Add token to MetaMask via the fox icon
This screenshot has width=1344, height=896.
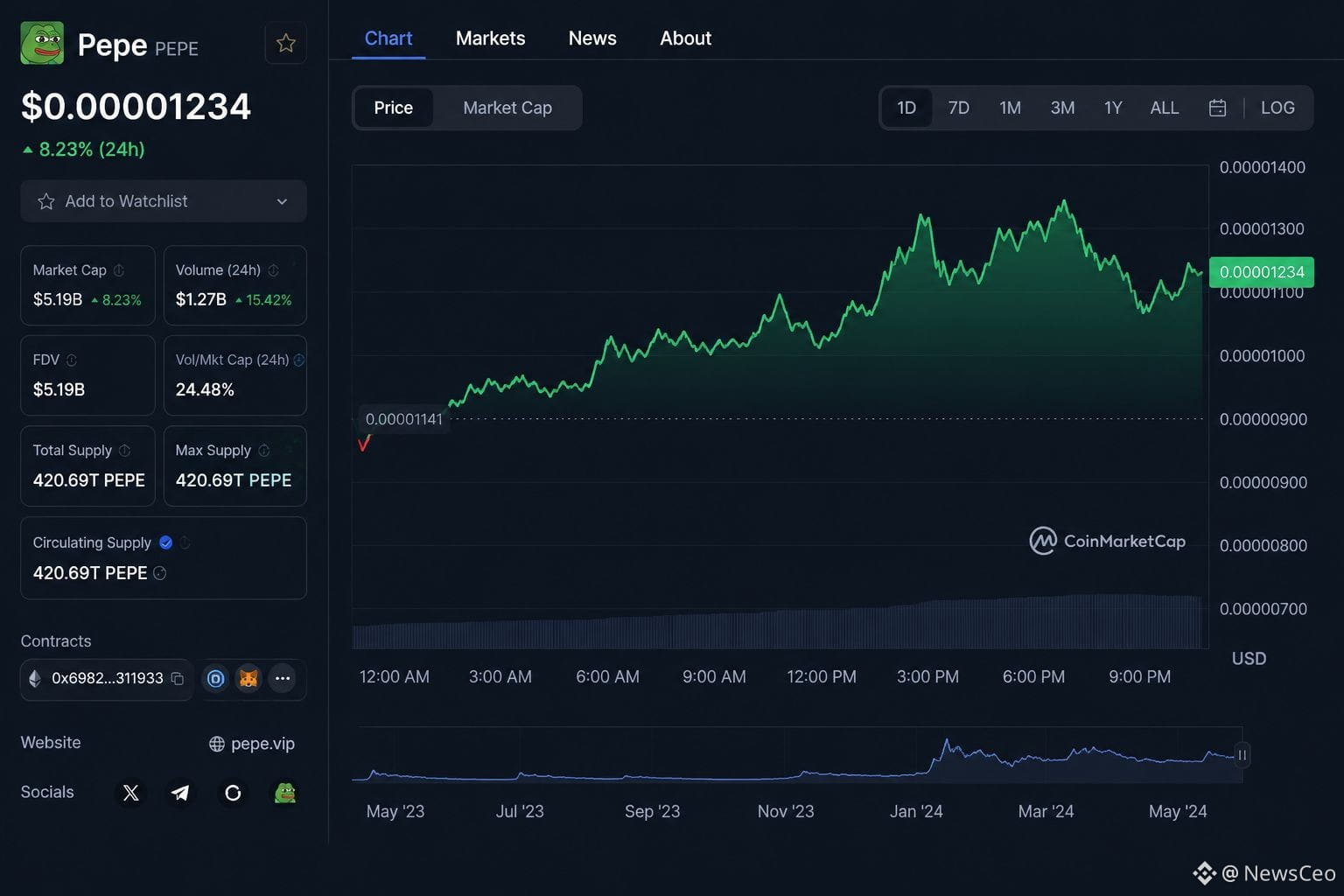[x=248, y=678]
